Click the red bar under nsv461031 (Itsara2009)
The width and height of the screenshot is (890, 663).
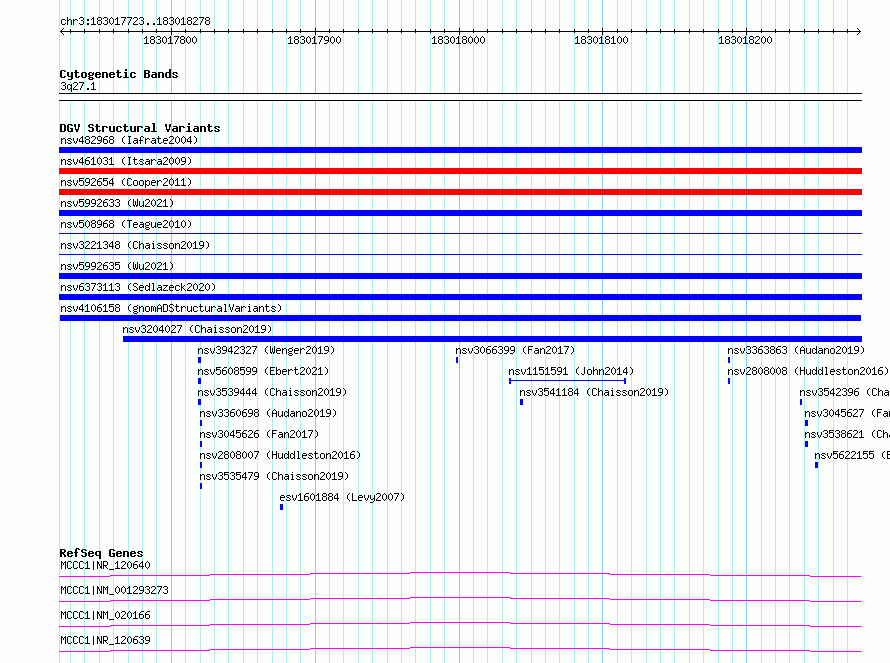[460, 171]
